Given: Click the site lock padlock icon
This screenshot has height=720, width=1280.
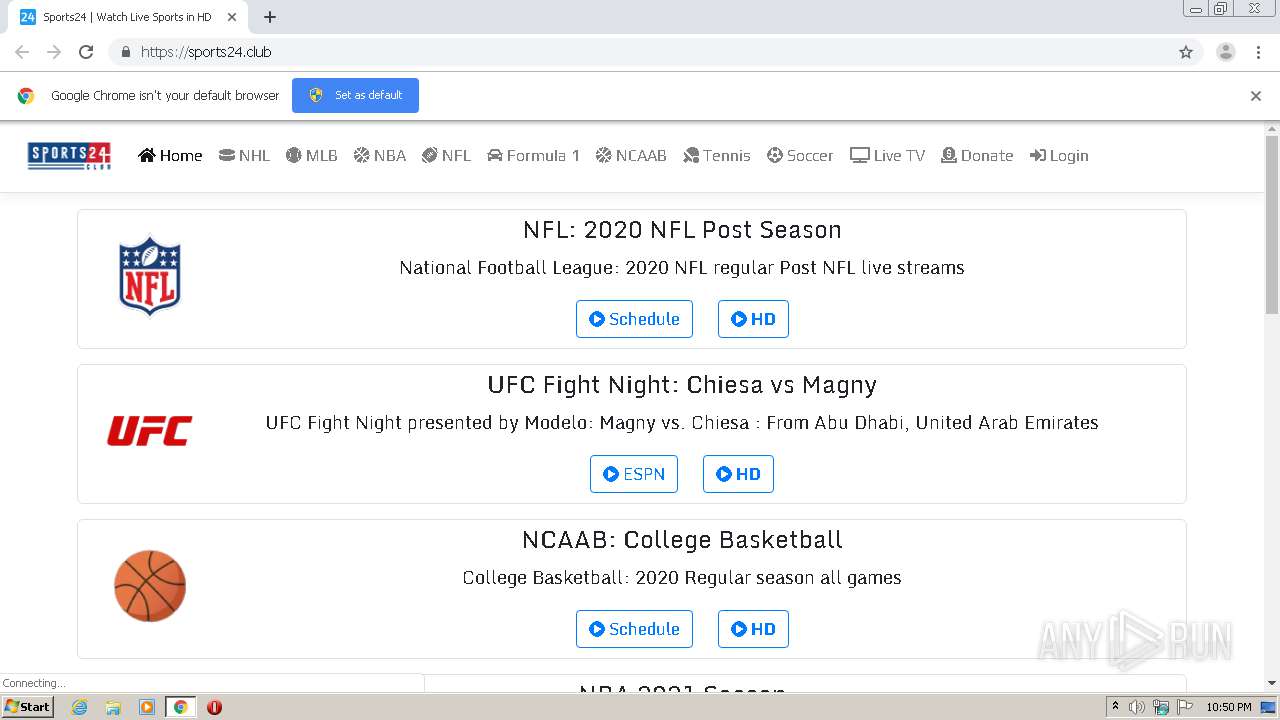Looking at the screenshot, I should [x=125, y=52].
